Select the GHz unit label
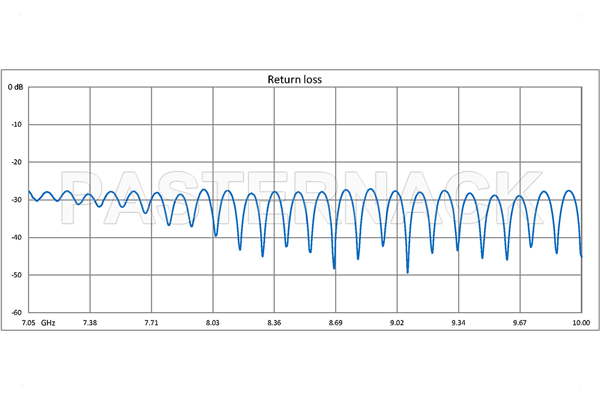The width and height of the screenshot is (600, 400). (x=49, y=323)
